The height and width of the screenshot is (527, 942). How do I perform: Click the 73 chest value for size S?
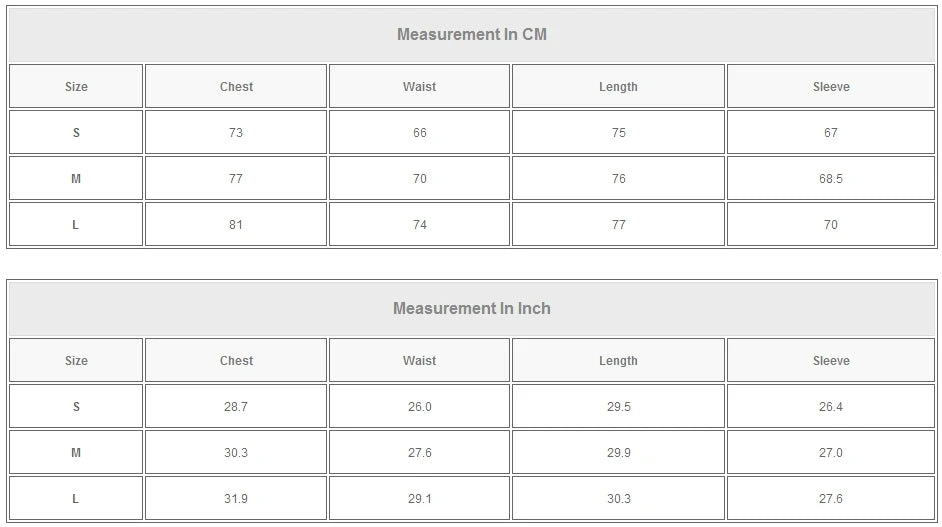[x=236, y=133]
